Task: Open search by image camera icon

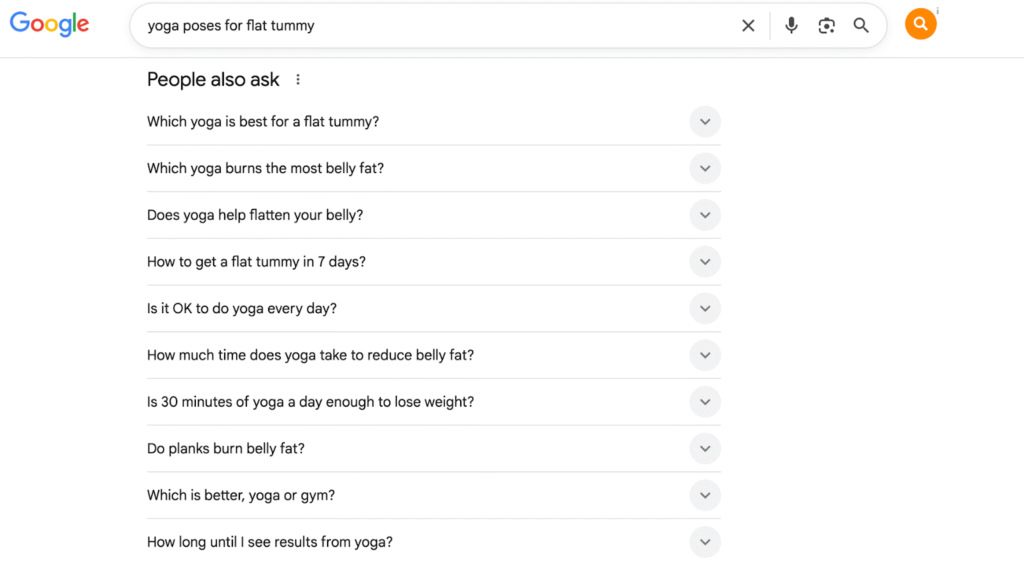Action: [x=826, y=25]
